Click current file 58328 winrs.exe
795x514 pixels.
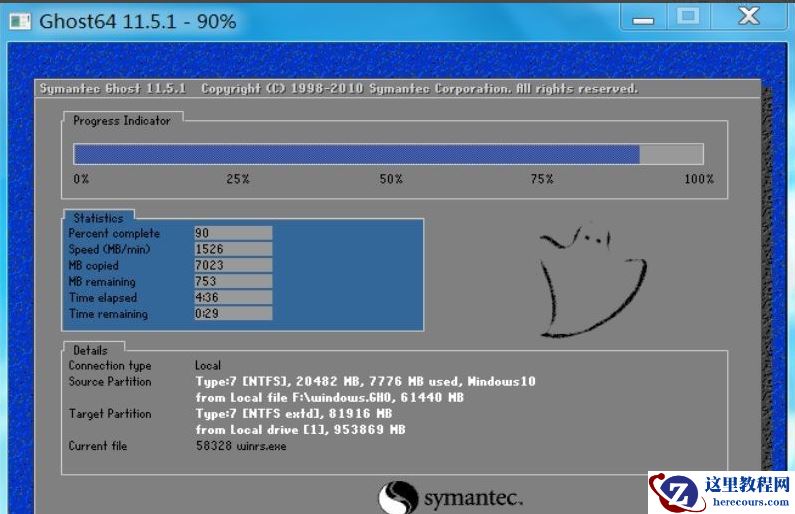(x=241, y=446)
